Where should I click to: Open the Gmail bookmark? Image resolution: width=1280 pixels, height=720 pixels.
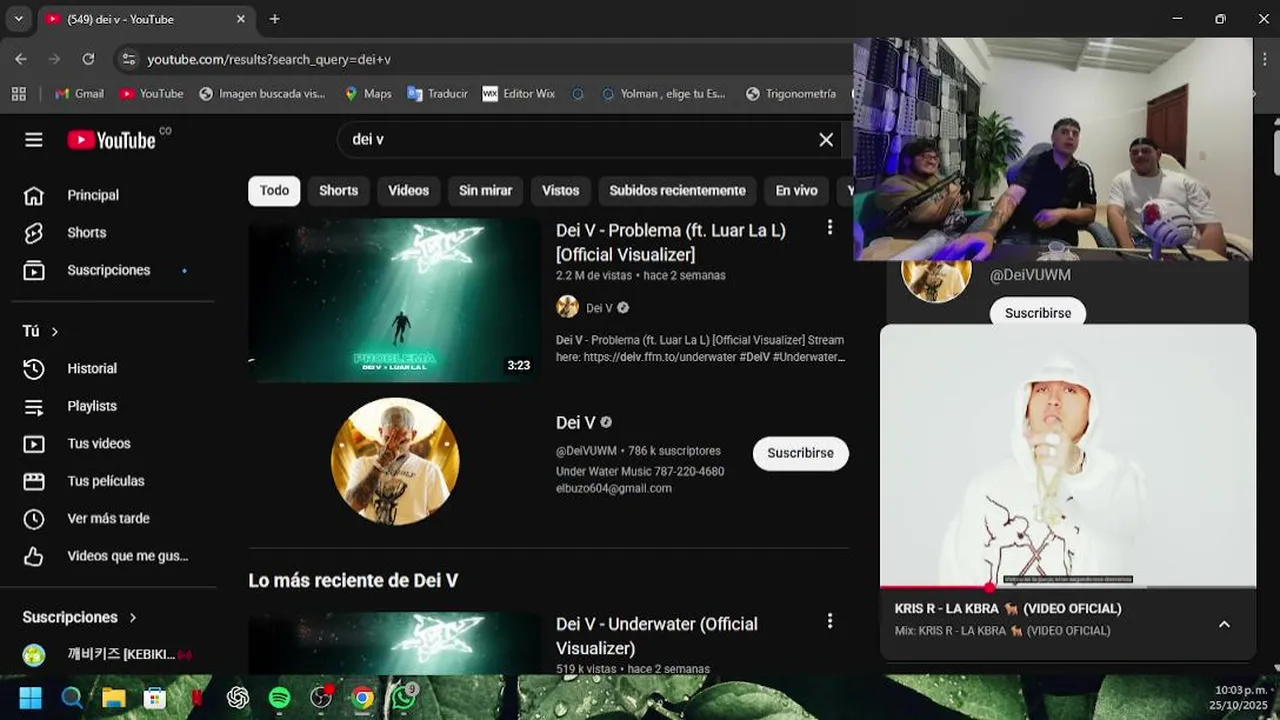pyautogui.click(x=79, y=93)
